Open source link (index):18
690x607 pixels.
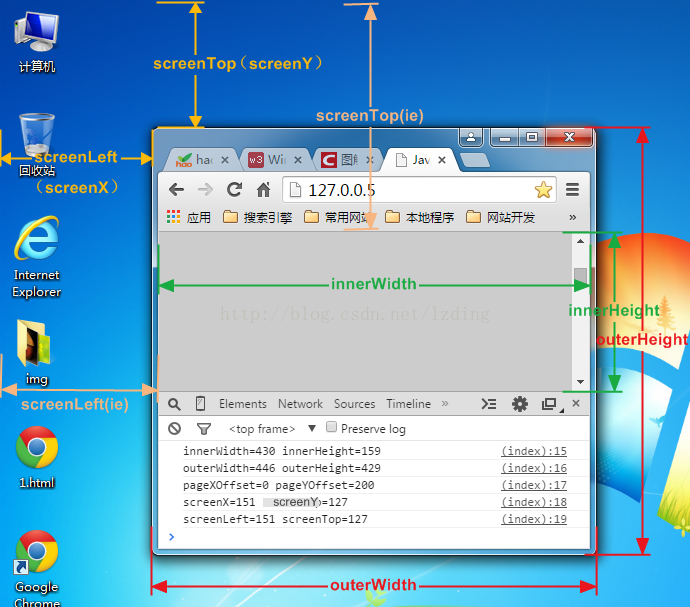534,502
